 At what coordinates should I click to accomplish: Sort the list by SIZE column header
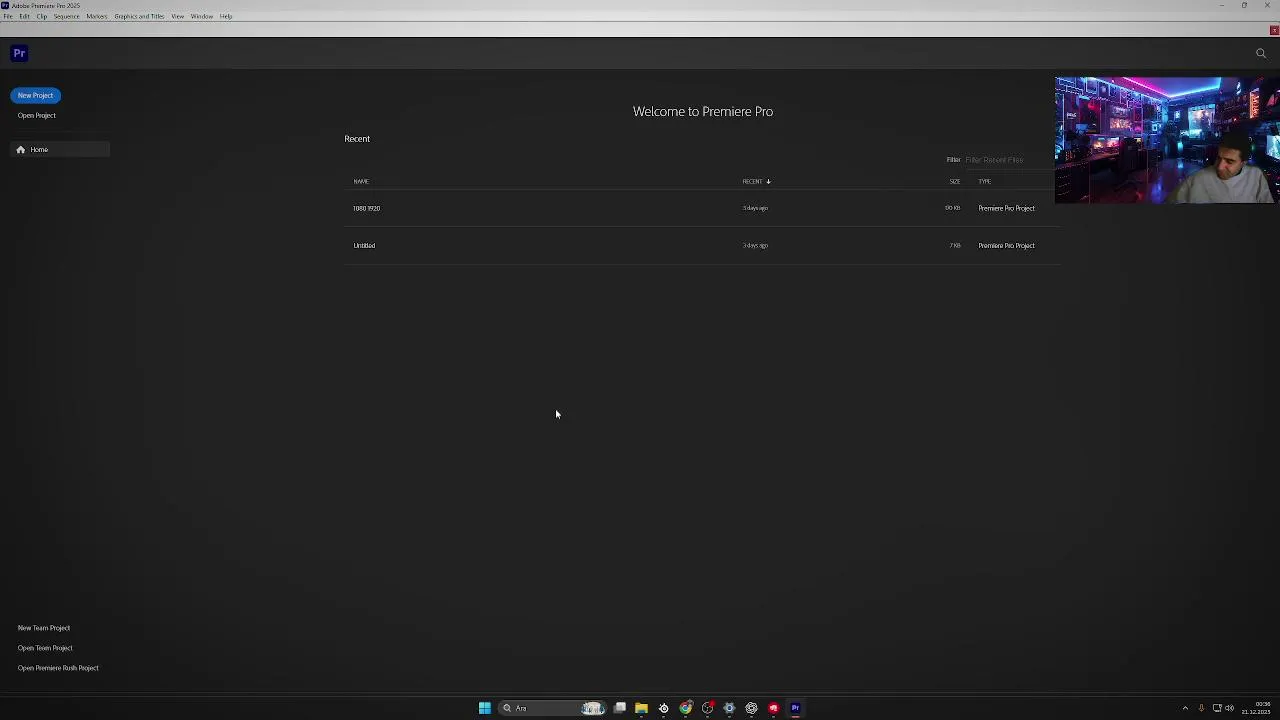coord(955,181)
